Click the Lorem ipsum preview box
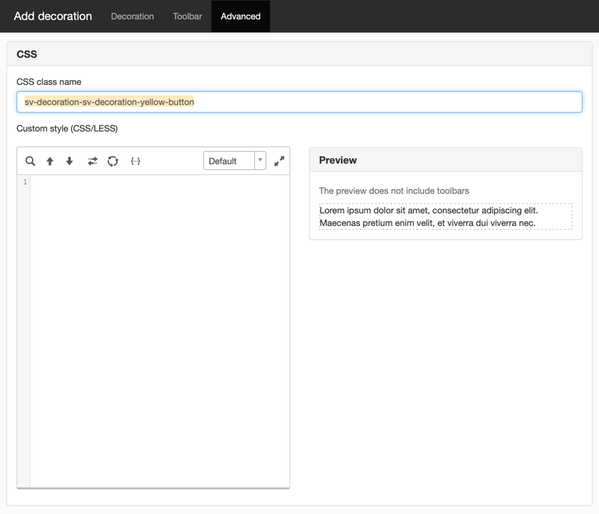This screenshot has width=599, height=514. pos(445,217)
